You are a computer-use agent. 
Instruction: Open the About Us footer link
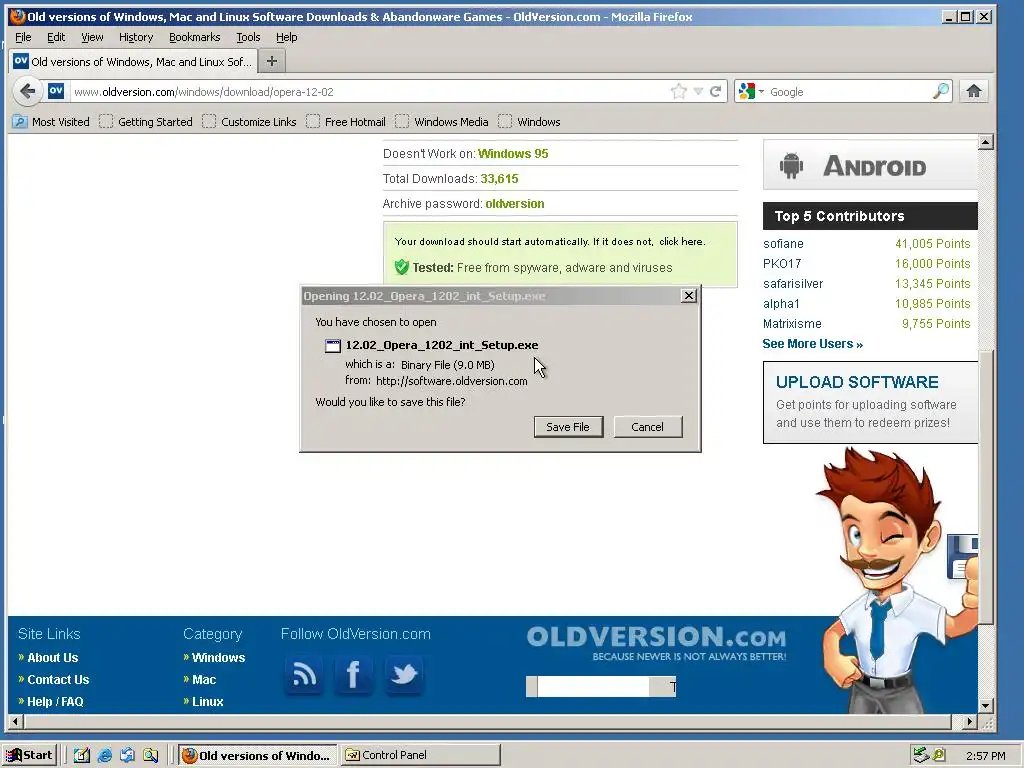(x=52, y=658)
